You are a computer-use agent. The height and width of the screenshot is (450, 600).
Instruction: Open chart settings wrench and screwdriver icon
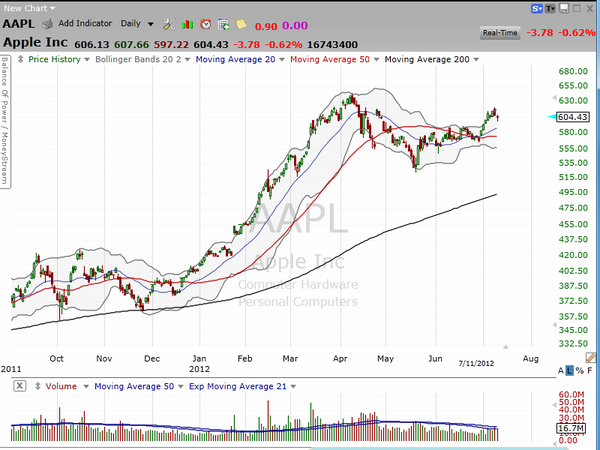169,24
